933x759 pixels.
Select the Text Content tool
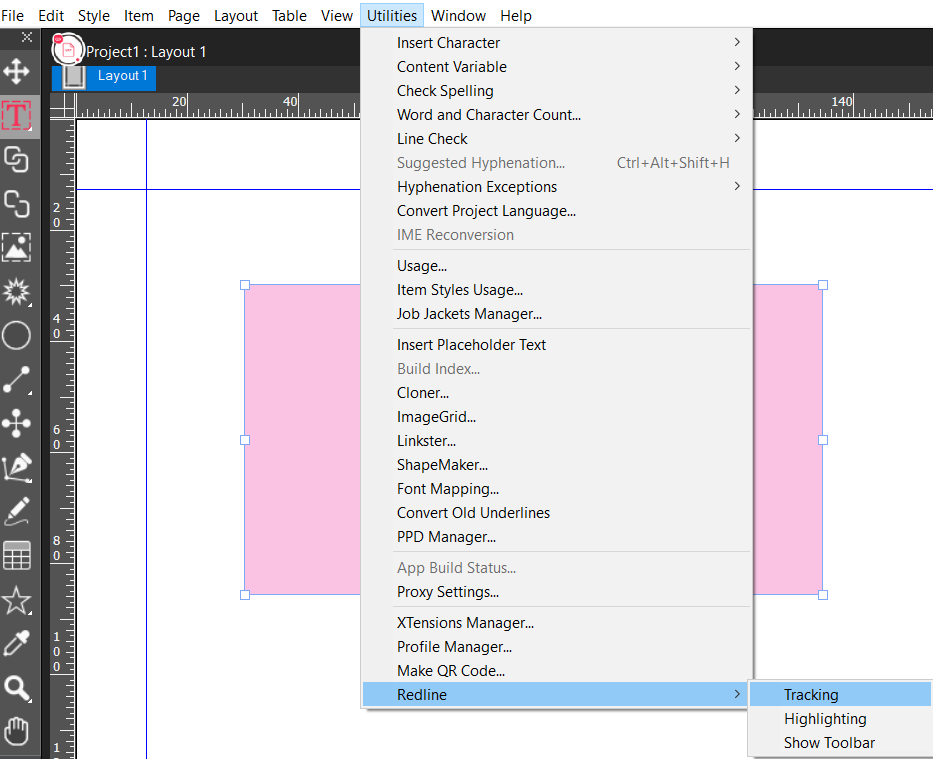coord(17,115)
